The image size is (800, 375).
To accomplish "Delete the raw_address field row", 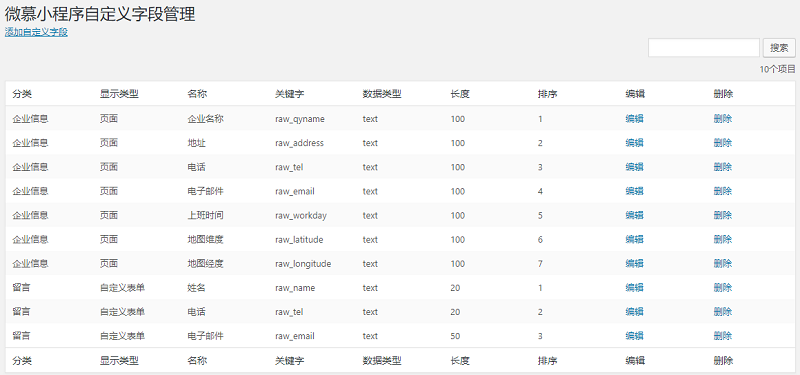I will tap(722, 143).
